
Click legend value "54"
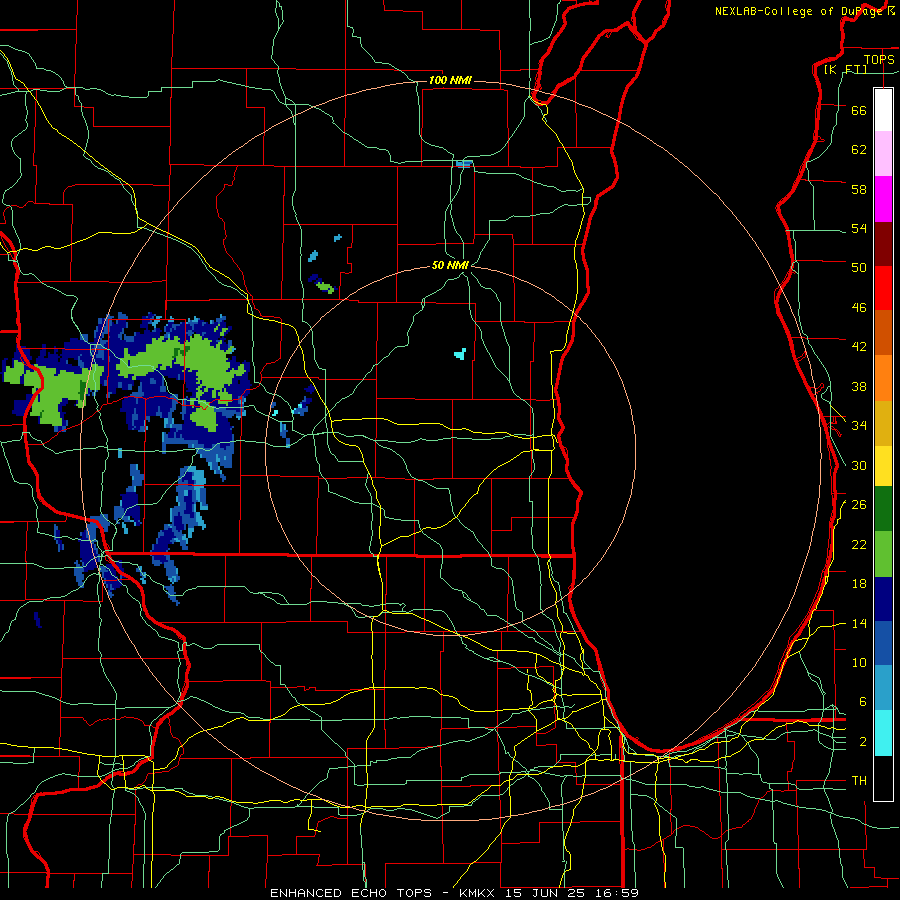click(x=859, y=228)
